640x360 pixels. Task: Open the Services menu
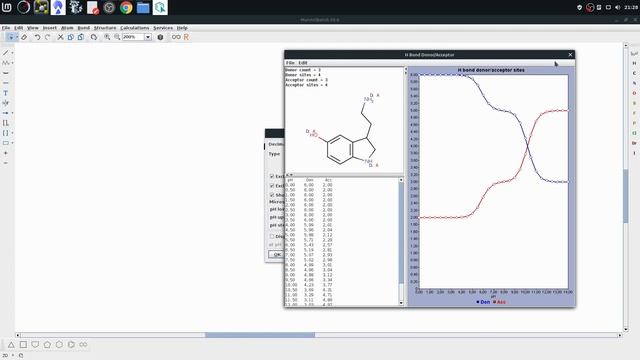click(163, 28)
